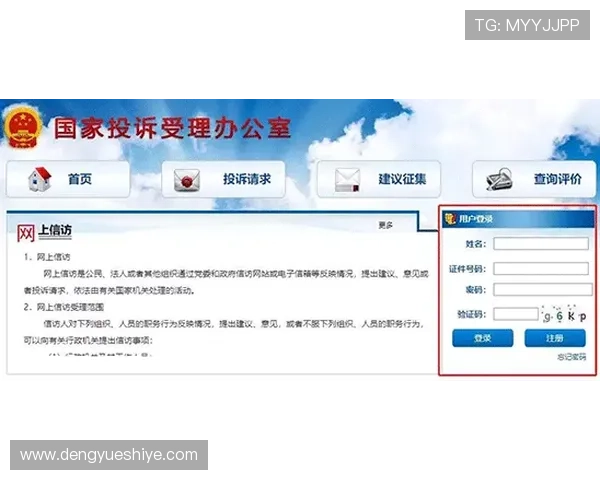
Task: Open the 投诉请求 menu item
Action: point(223,179)
